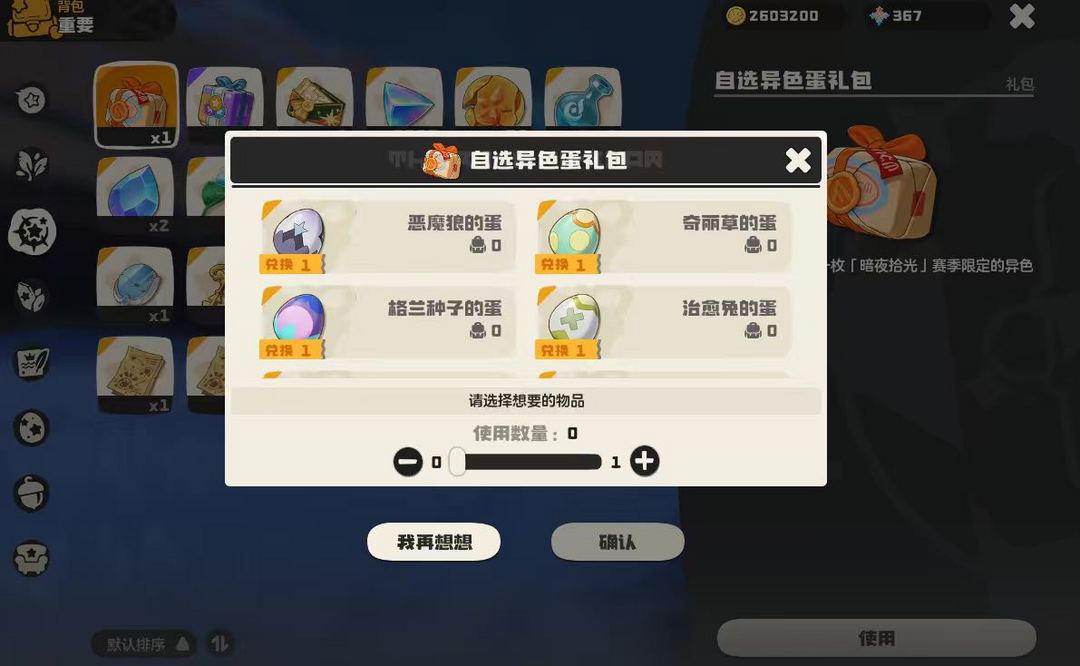The height and width of the screenshot is (666, 1080).
Task: Close the 自选异色蛋礼包 dialog
Action: [798, 160]
